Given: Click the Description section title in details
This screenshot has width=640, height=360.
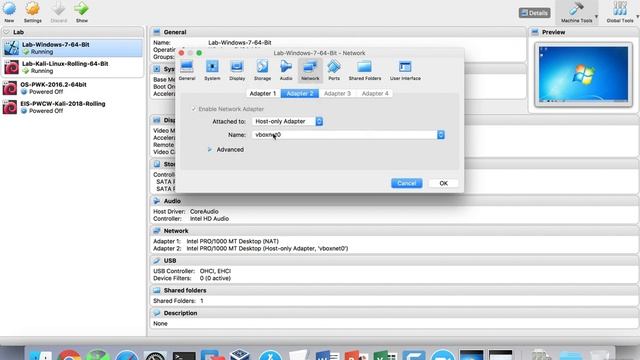Looking at the screenshot, I should pyautogui.click(x=180, y=313).
